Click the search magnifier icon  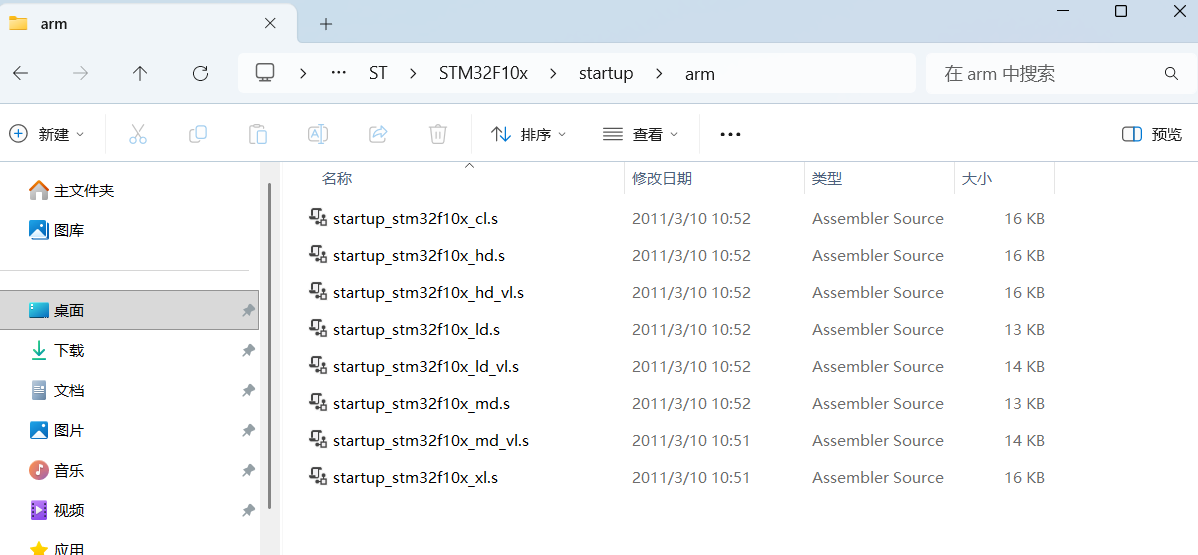click(x=1170, y=73)
